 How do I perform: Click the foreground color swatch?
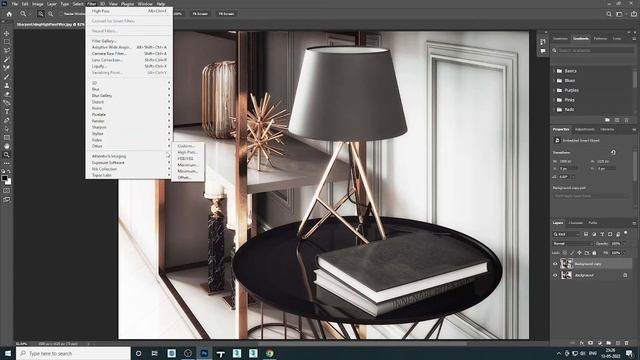point(4,178)
